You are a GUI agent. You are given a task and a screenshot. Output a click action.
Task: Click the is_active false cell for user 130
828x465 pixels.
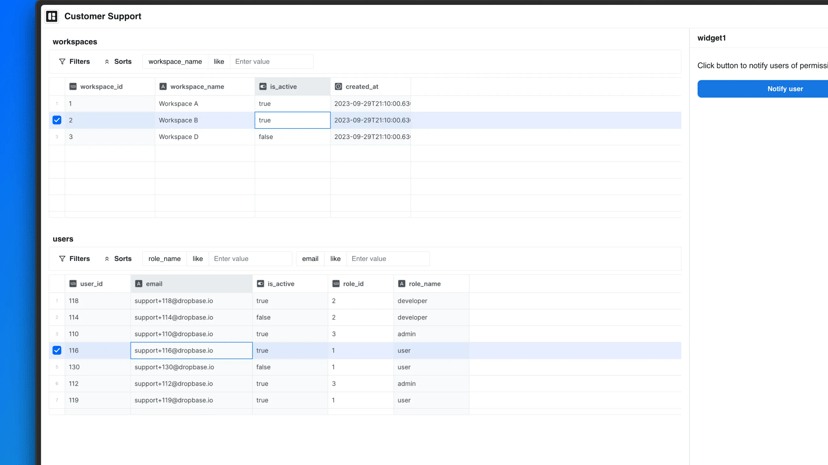click(x=290, y=367)
